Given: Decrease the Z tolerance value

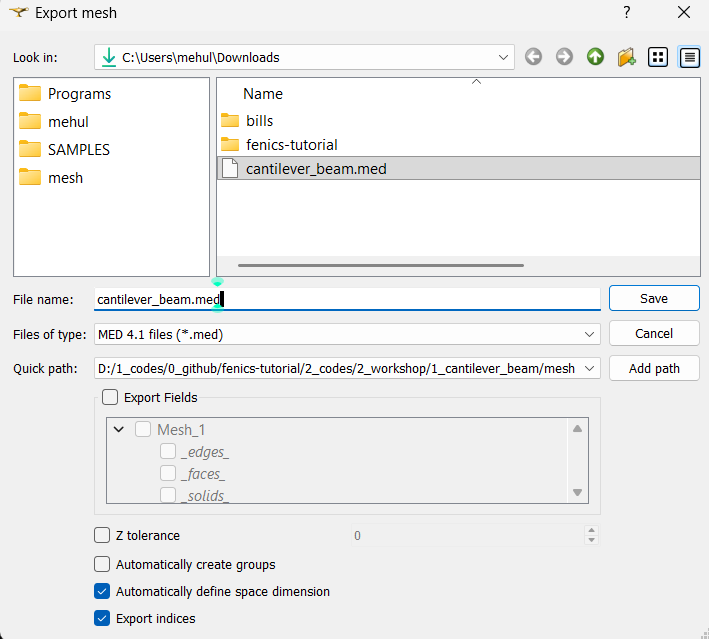Looking at the screenshot, I should tap(591, 540).
